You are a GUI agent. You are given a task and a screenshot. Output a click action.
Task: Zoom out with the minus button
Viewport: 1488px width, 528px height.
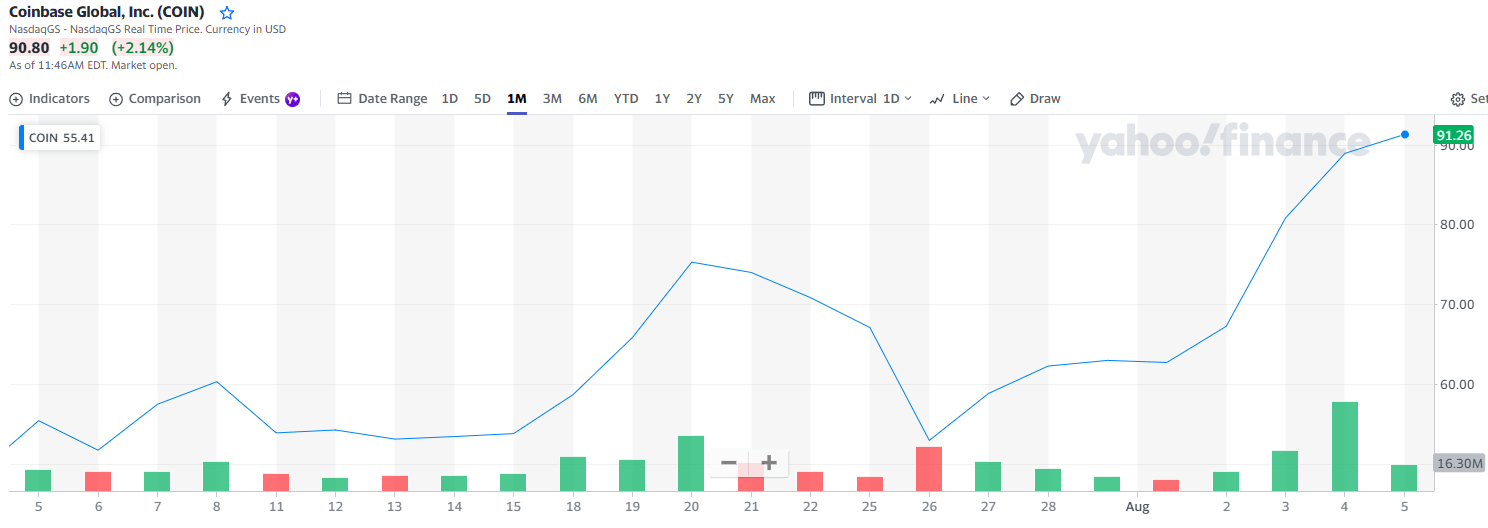click(729, 463)
